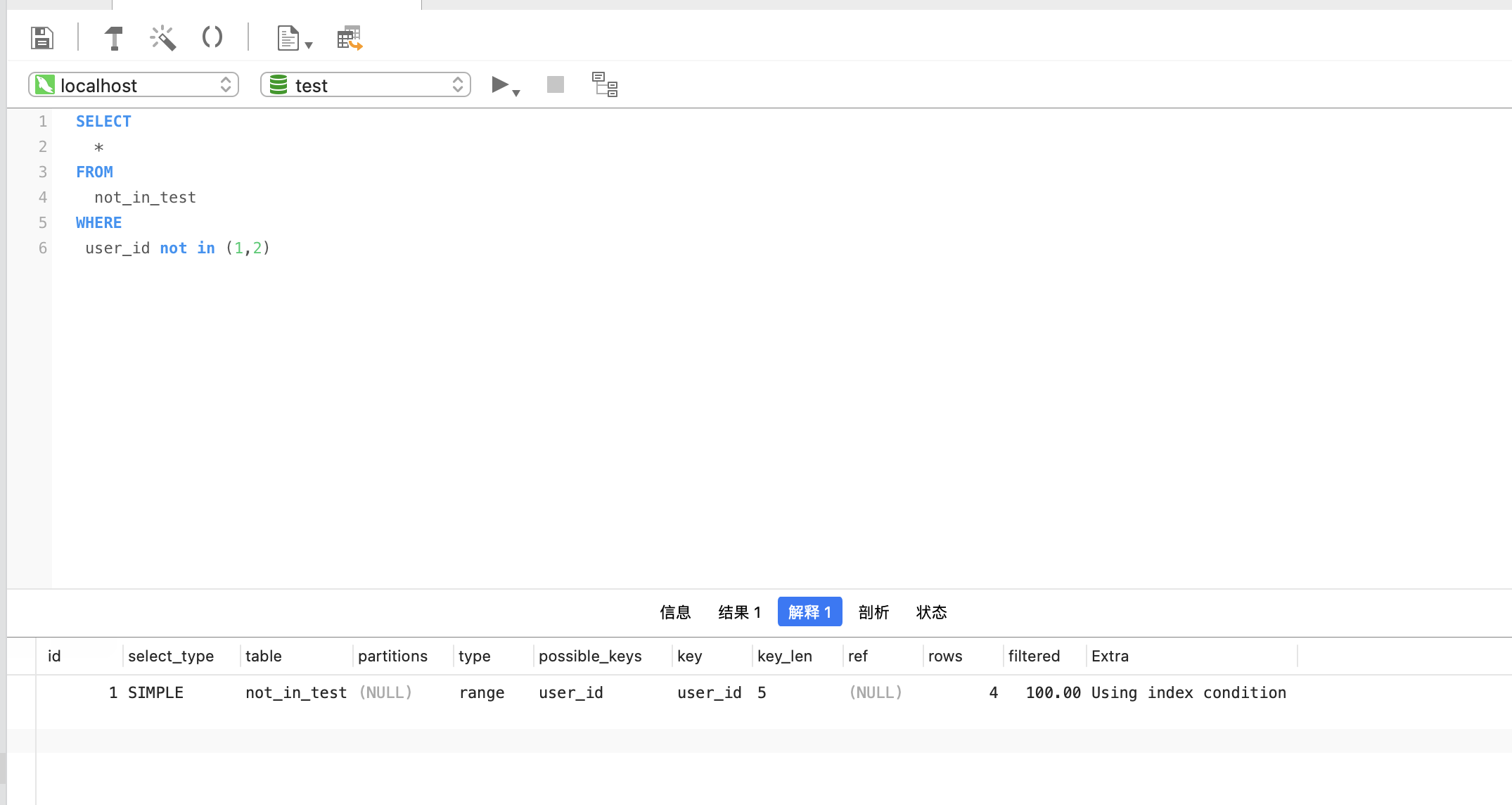
Task: Expand the text document icon's dropdown arrow
Action: [x=309, y=46]
